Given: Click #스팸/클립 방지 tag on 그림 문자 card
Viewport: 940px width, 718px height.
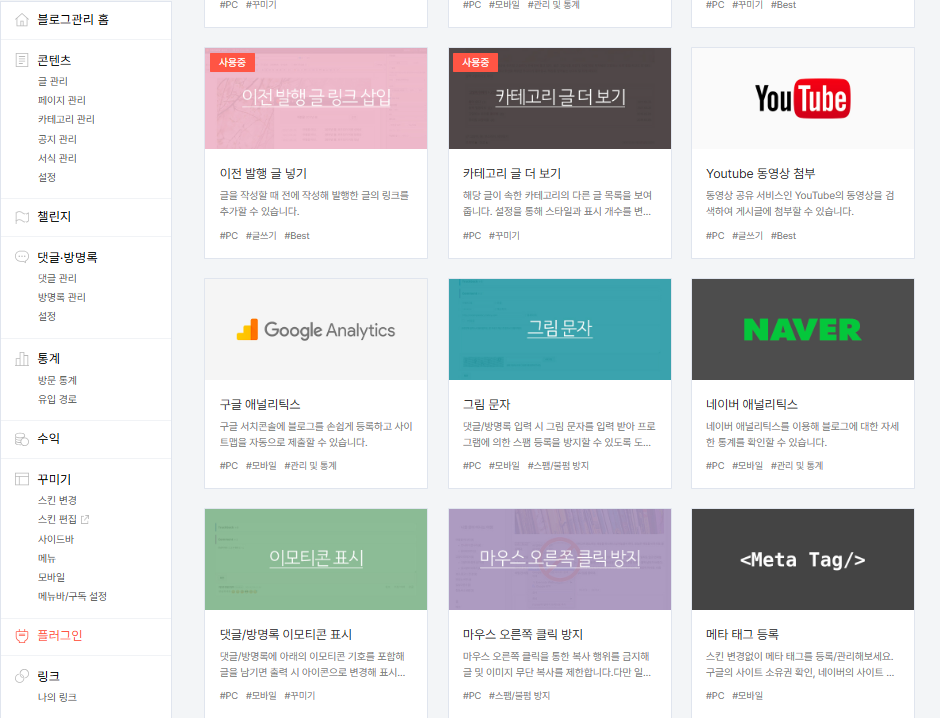Looking at the screenshot, I should tap(558, 466).
